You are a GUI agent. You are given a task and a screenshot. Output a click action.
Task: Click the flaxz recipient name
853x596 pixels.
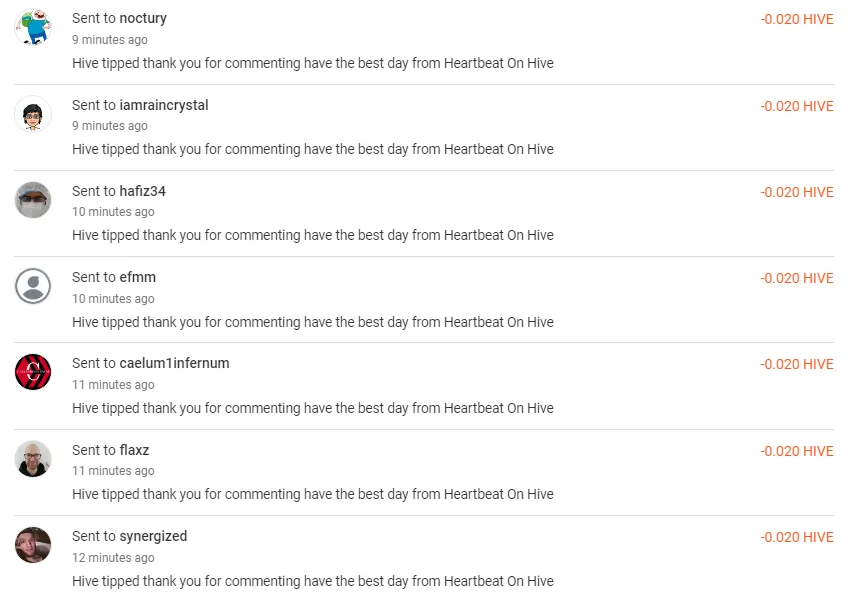[135, 450]
